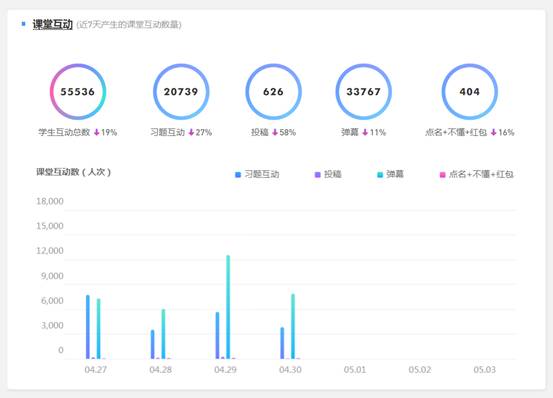Click the 3,000 y-axis value

click(x=52, y=325)
